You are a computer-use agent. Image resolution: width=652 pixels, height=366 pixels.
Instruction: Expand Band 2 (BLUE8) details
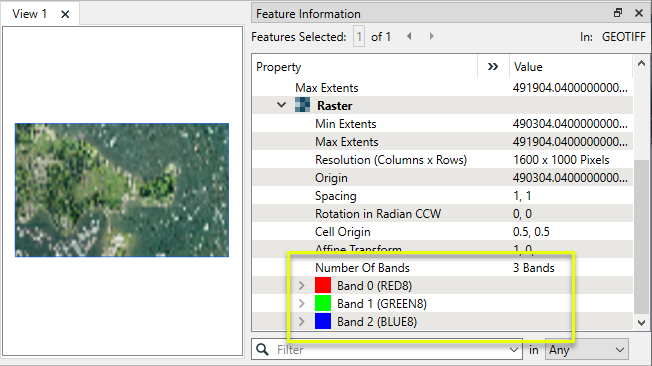click(x=302, y=321)
